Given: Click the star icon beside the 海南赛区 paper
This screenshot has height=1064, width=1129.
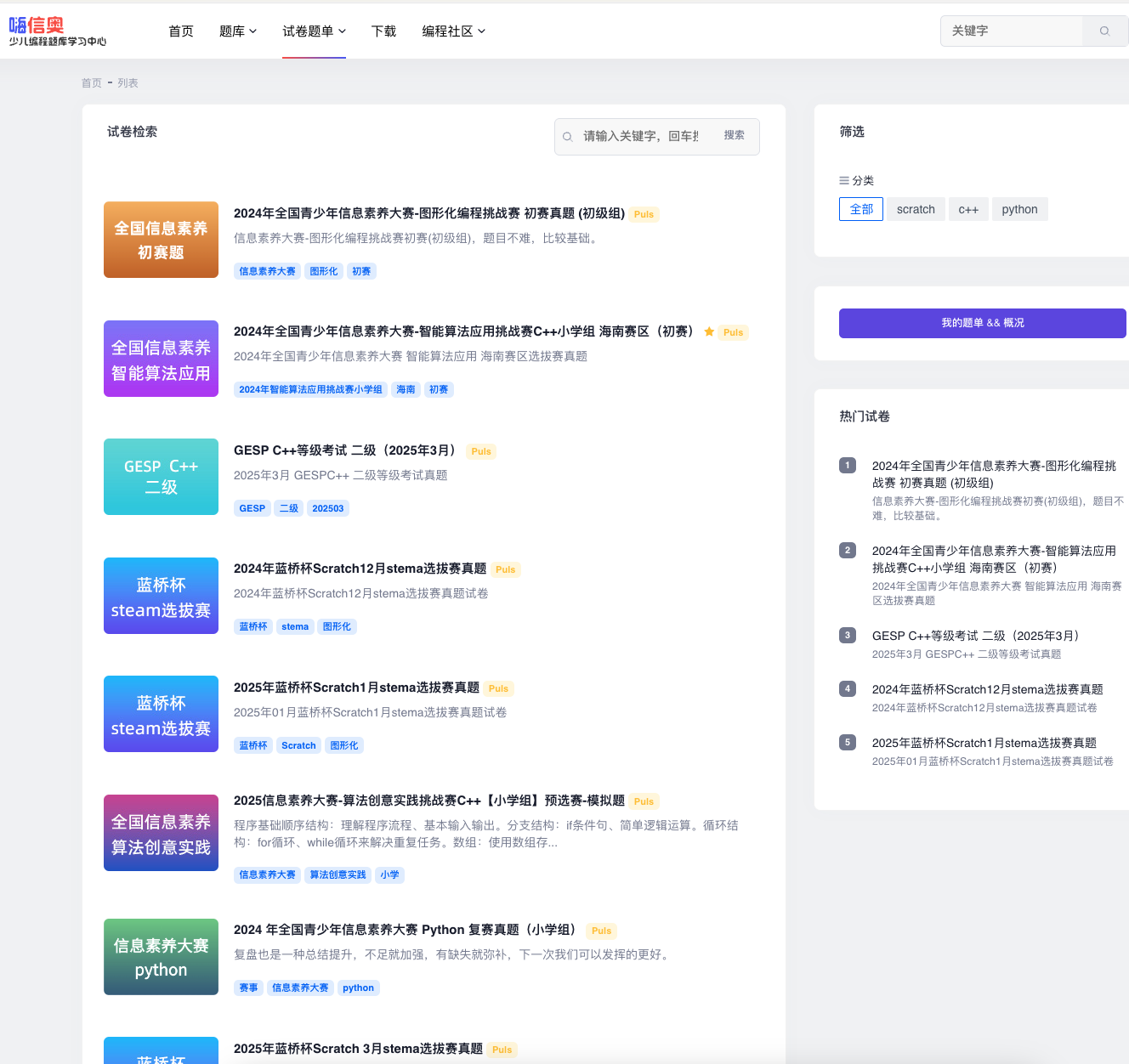Looking at the screenshot, I should point(709,331).
